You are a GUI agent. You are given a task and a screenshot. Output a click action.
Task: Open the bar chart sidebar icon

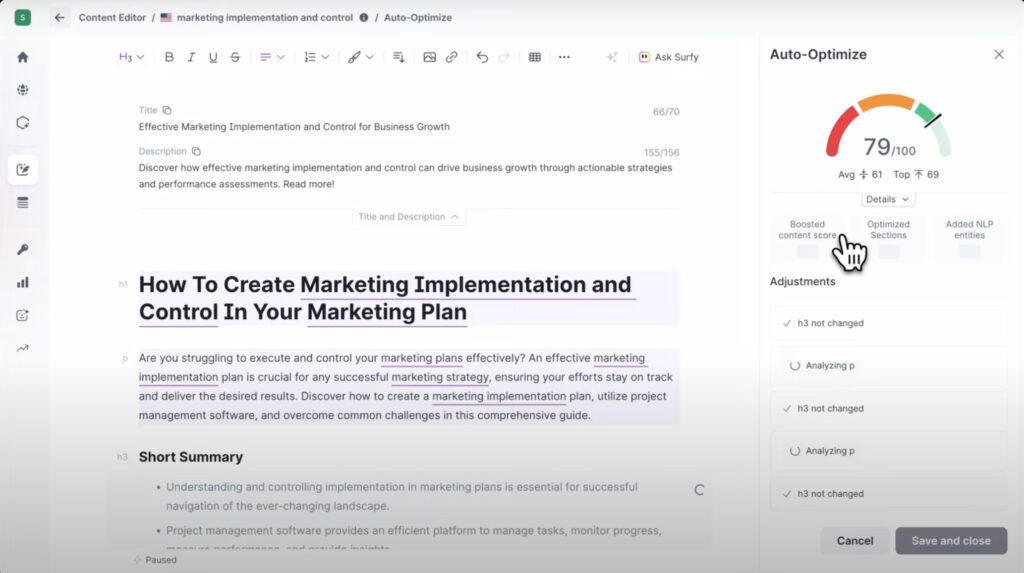(23, 282)
